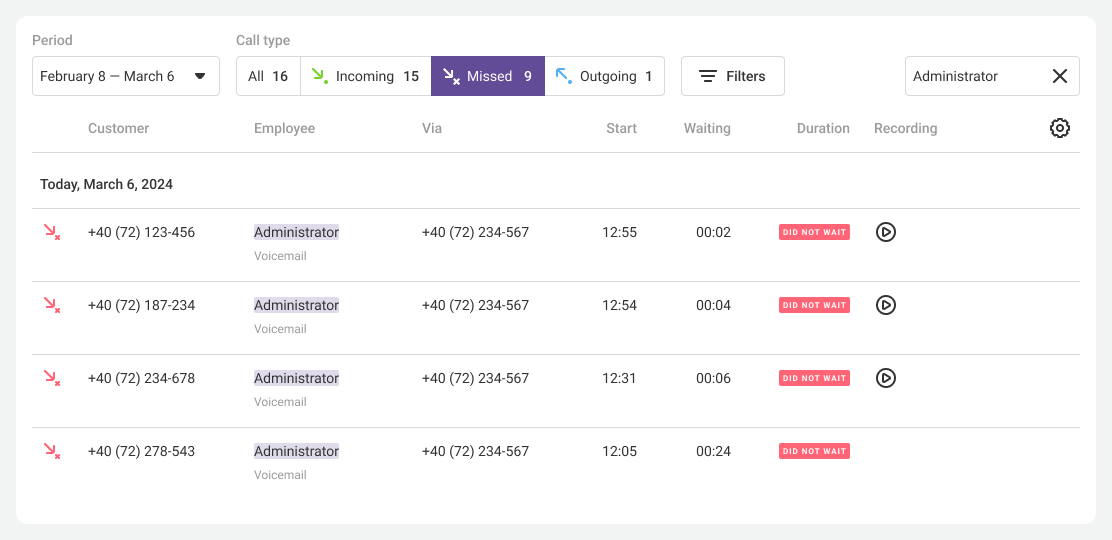The height and width of the screenshot is (540, 1112).
Task: Filter by Incoming calls
Action: click(365, 76)
